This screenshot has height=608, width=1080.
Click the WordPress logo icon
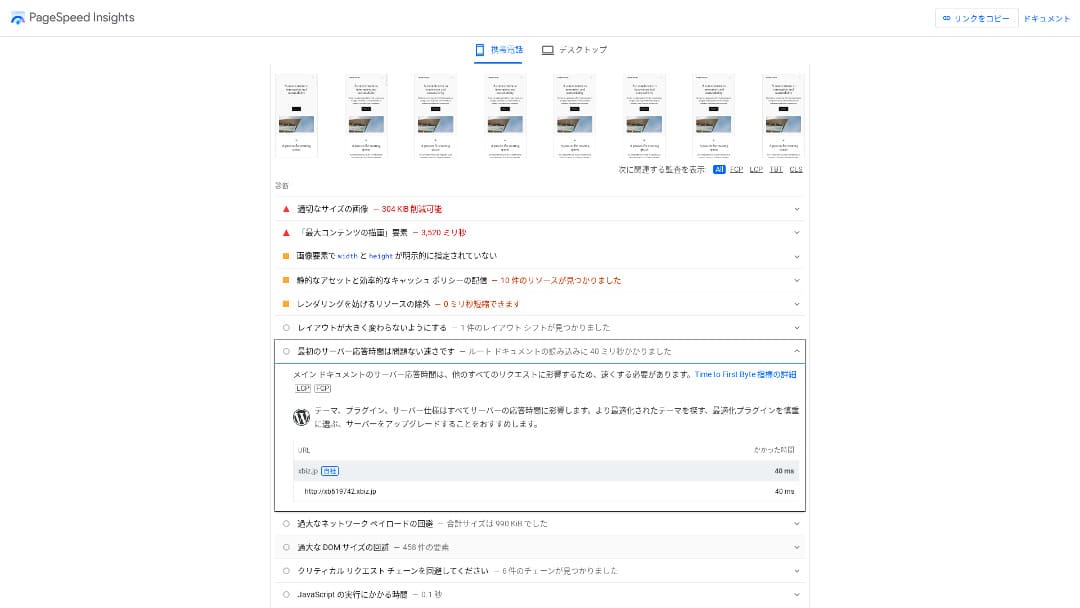[301, 417]
